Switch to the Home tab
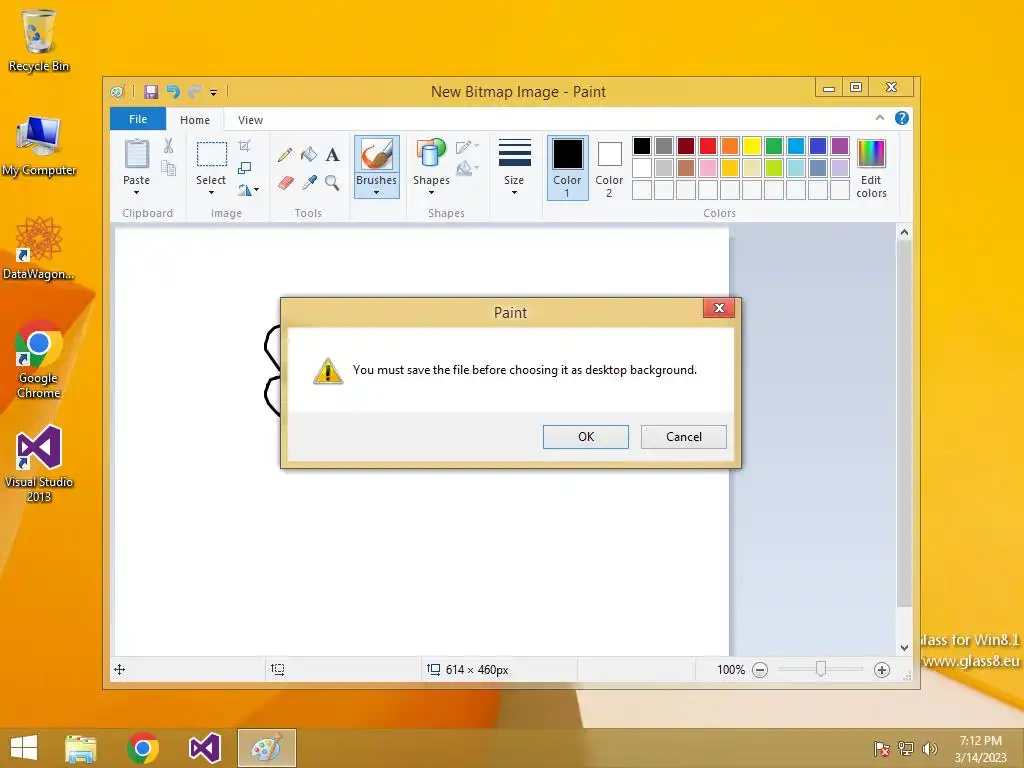 pos(195,120)
